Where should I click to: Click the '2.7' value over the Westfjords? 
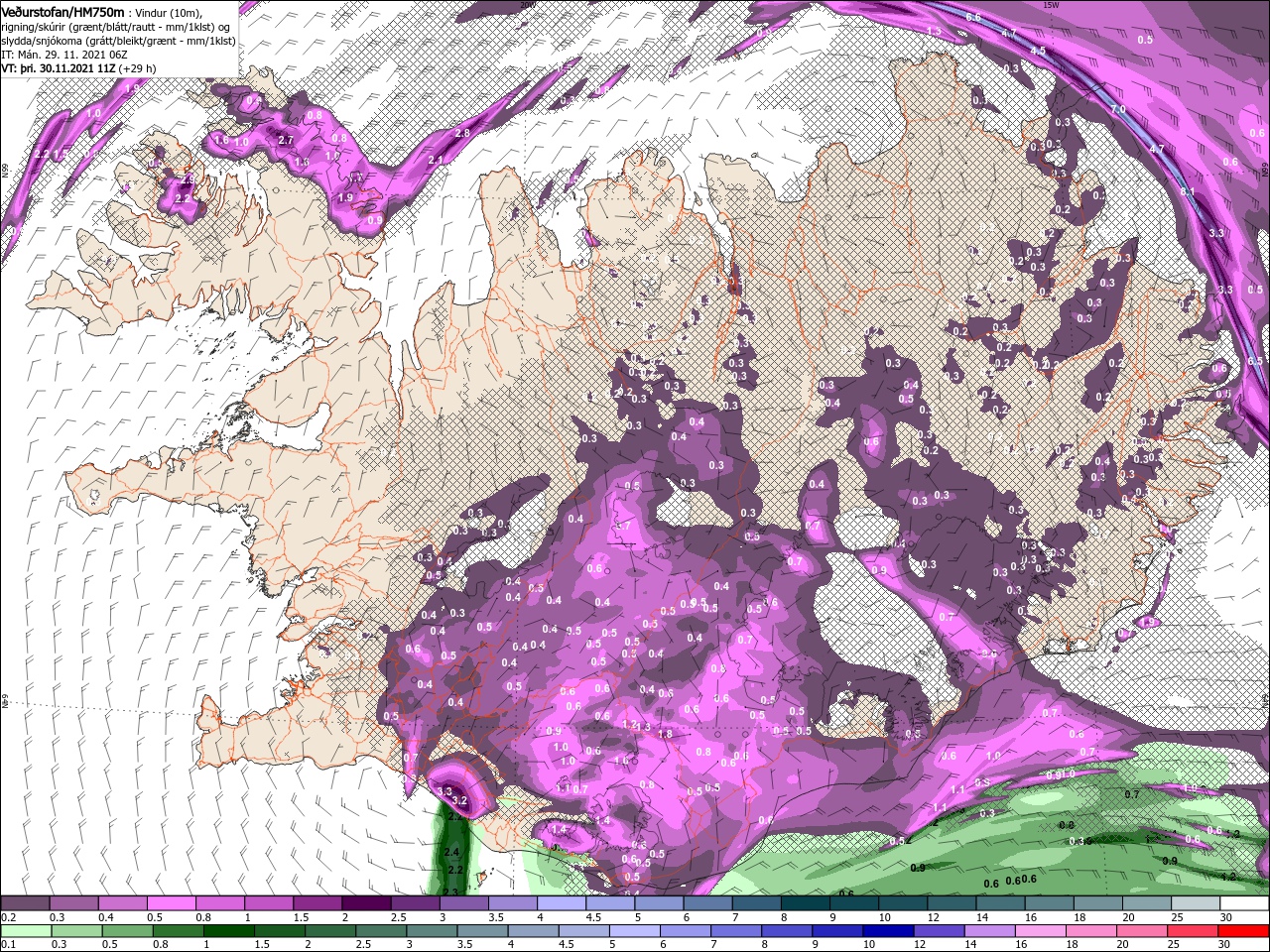(286, 140)
